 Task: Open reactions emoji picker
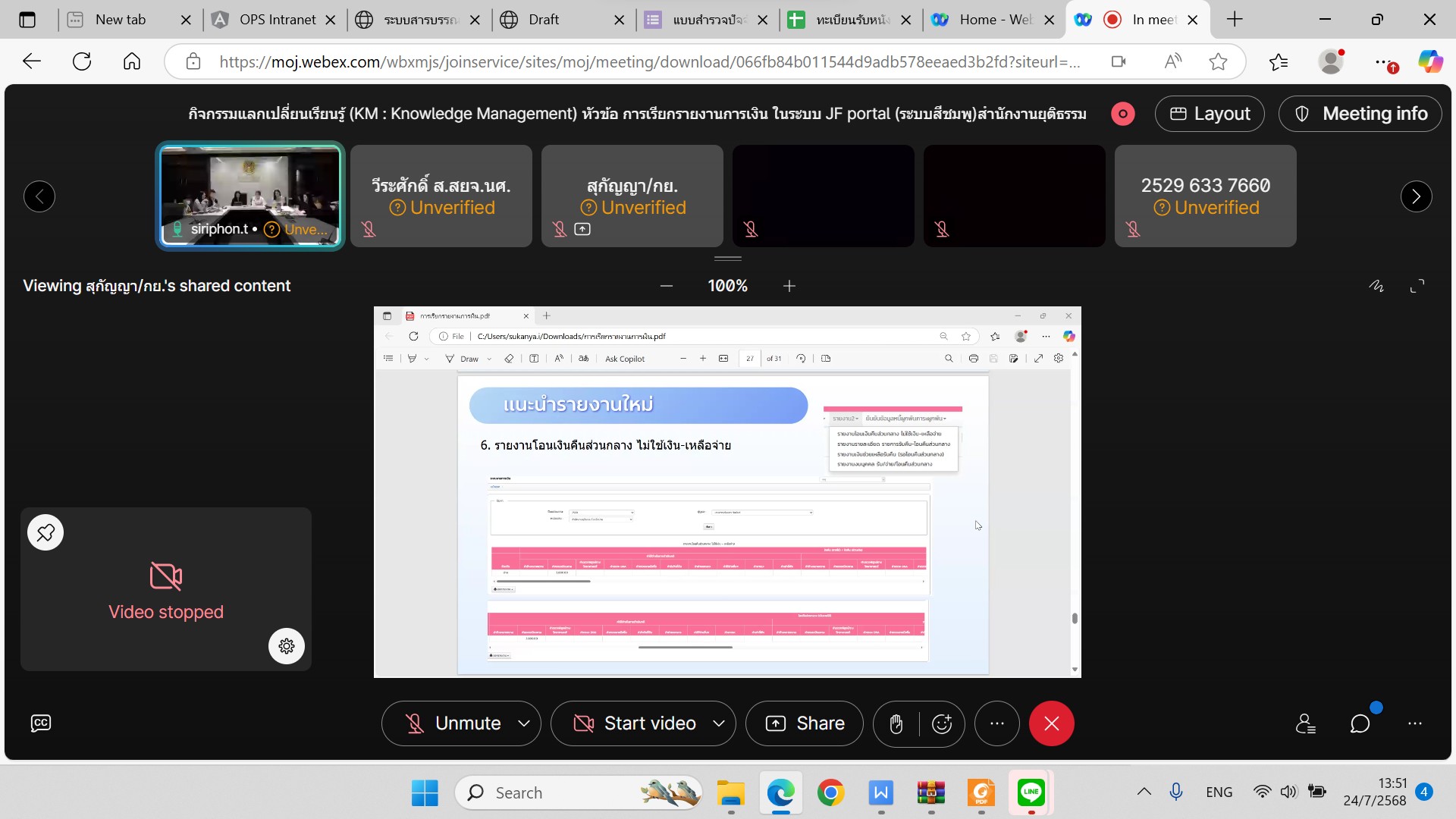[942, 723]
